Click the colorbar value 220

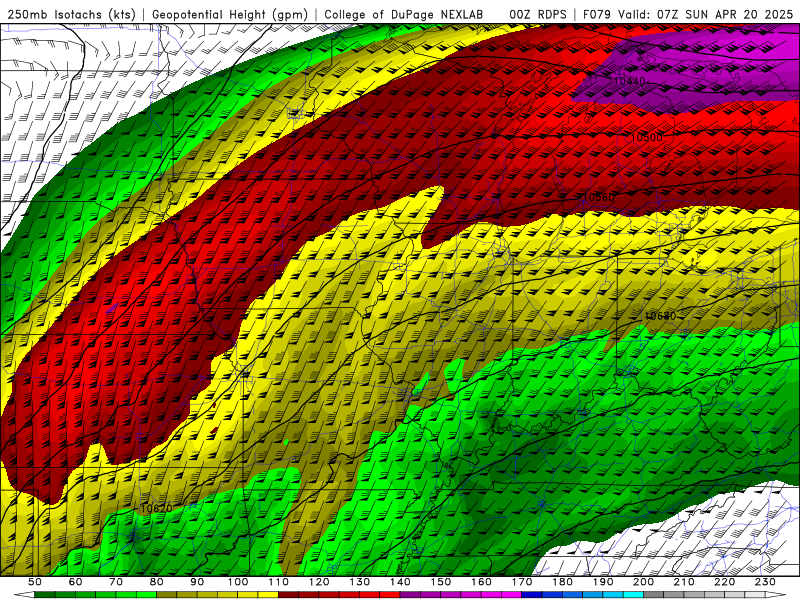point(724,582)
